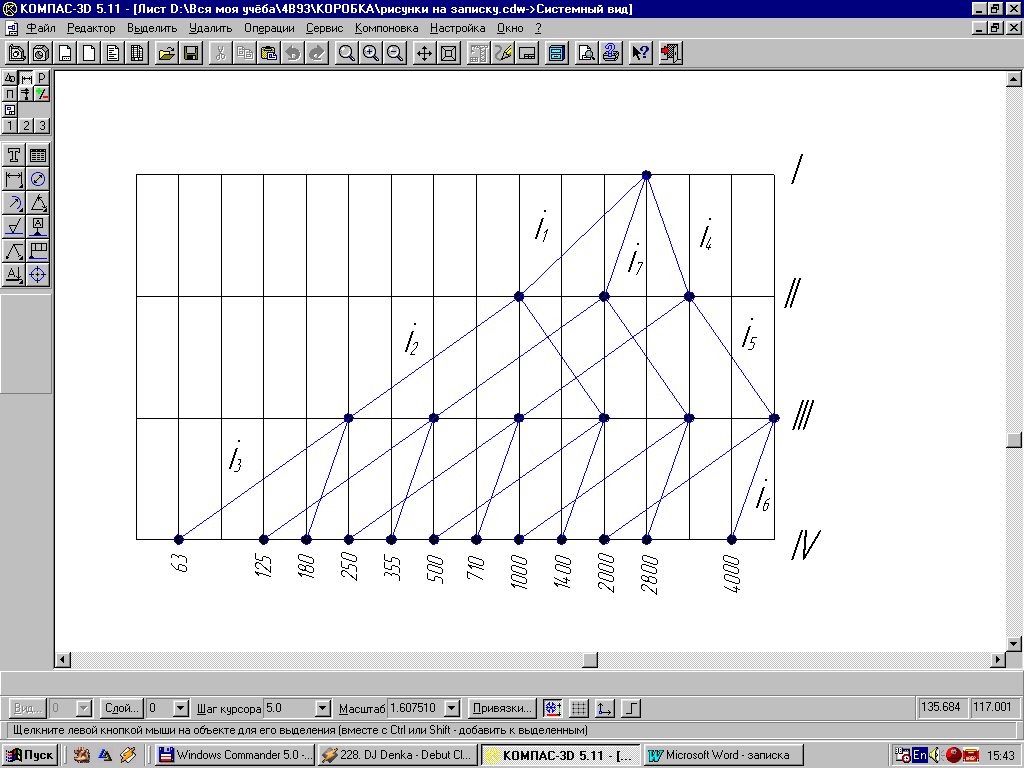Open the Выделить menu
1024x768 pixels.
tap(152, 28)
